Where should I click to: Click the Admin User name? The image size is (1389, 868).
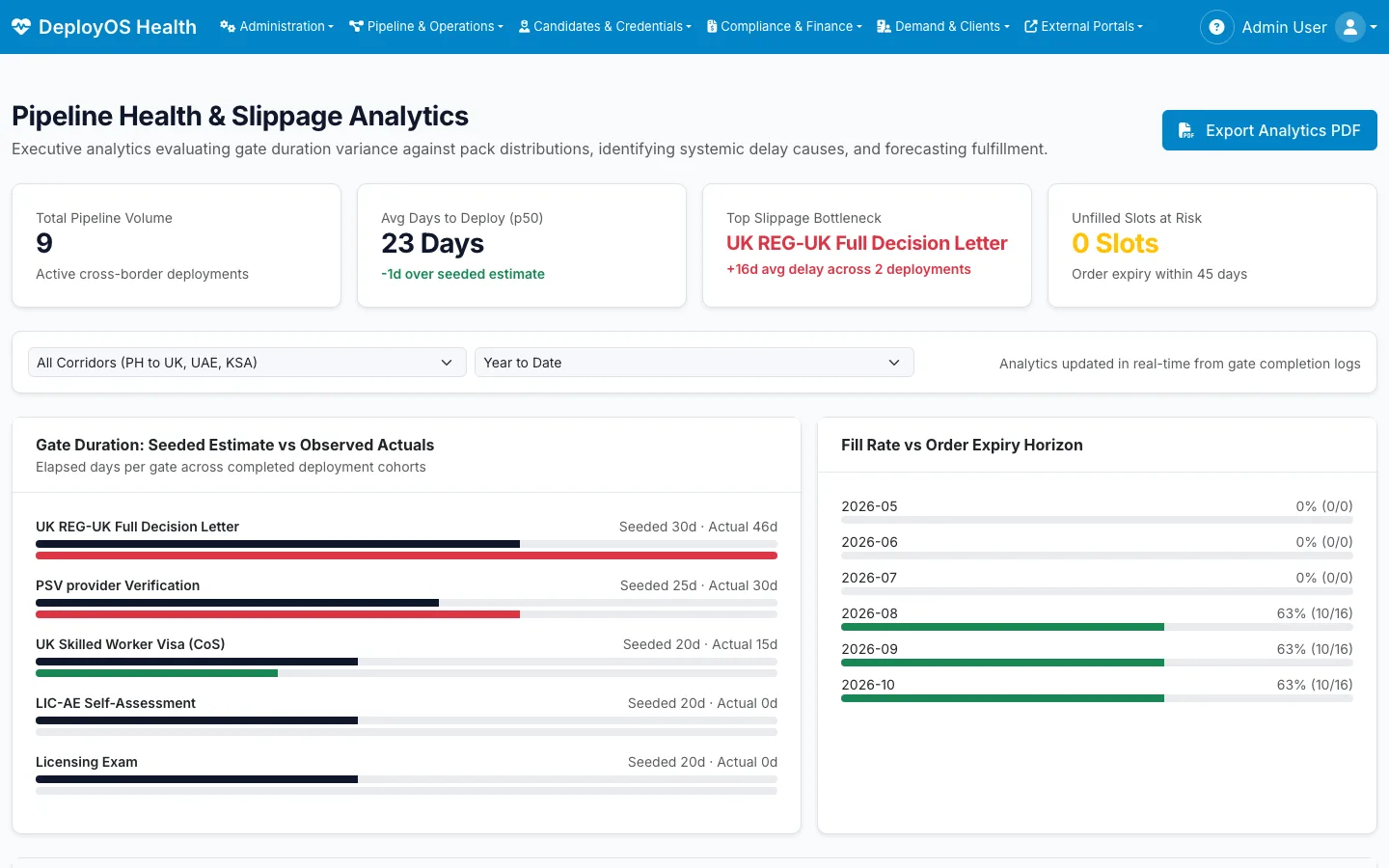coord(1284,27)
